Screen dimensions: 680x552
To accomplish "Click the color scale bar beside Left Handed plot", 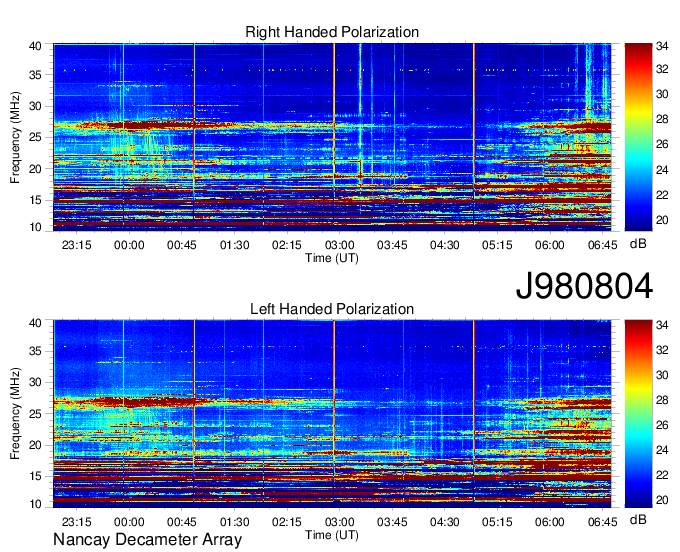I will [638, 414].
